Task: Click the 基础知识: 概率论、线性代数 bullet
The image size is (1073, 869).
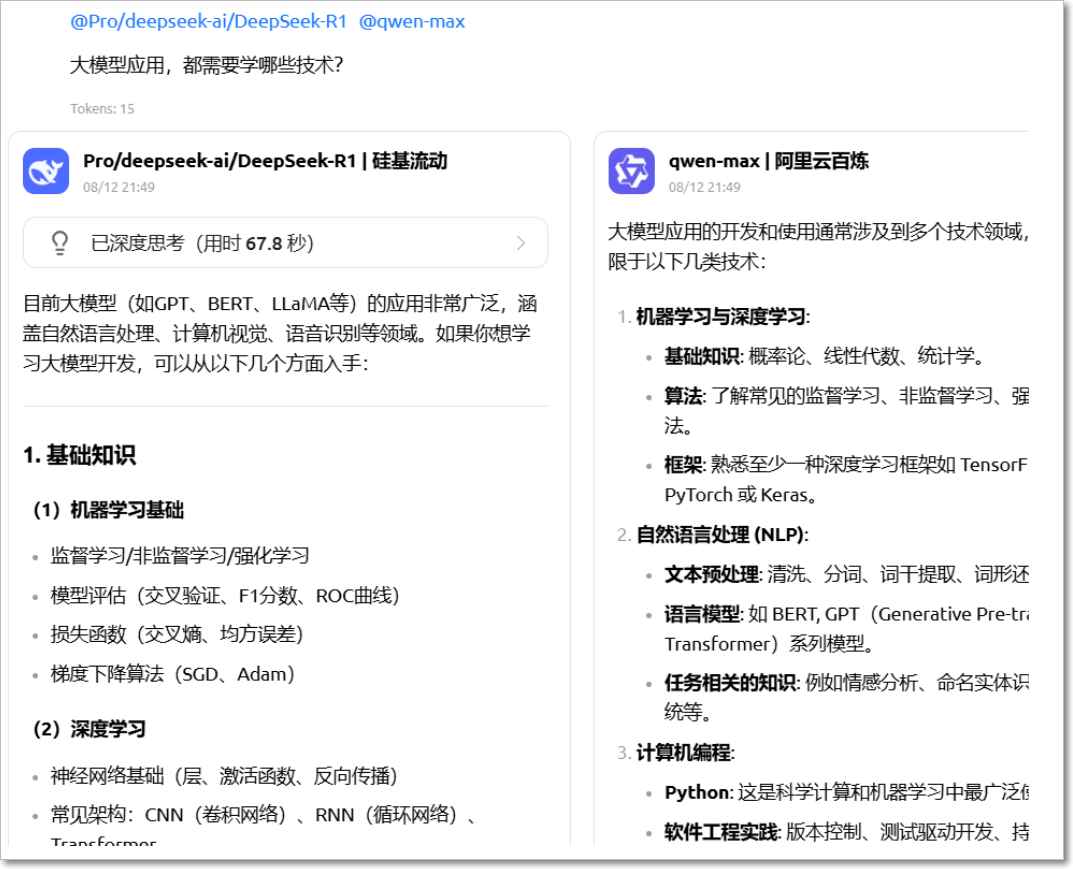Action: click(825, 356)
